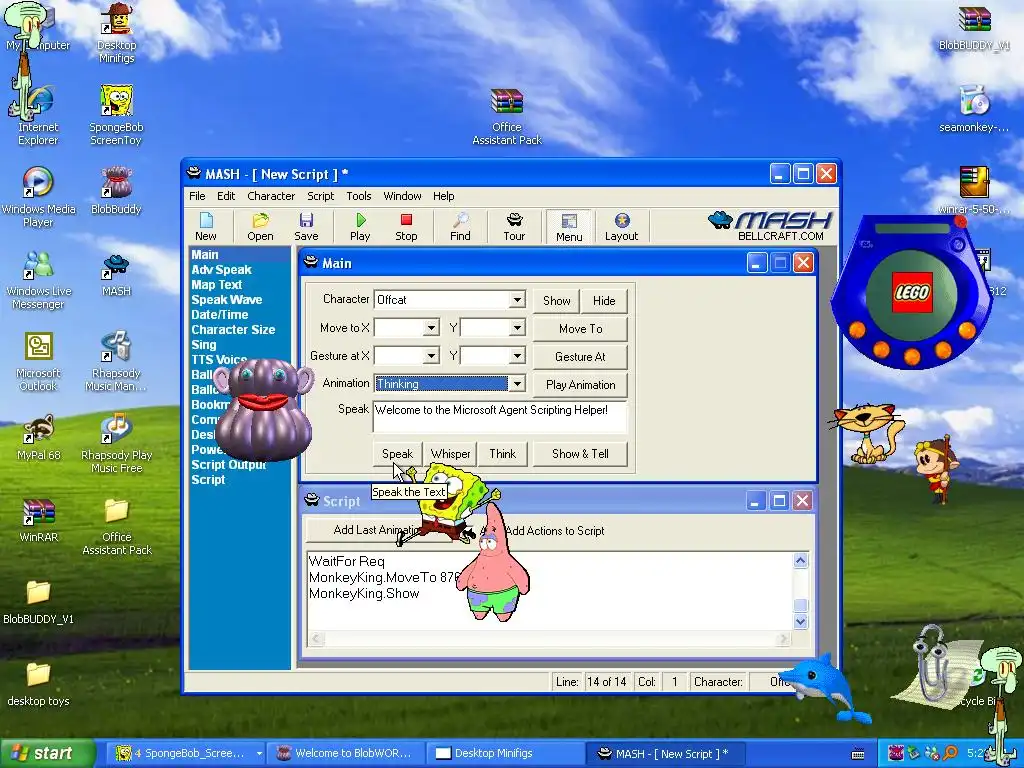Select the MyPal 68 desktop icon
The height and width of the screenshot is (768, 1024).
point(38,438)
